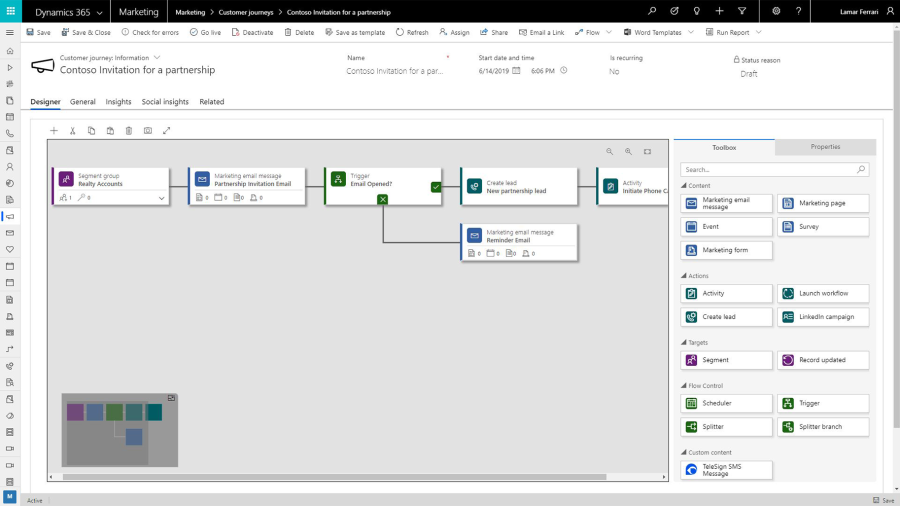Open the Customer journey Information form selector
This screenshot has width=900, height=506.
tap(157, 57)
